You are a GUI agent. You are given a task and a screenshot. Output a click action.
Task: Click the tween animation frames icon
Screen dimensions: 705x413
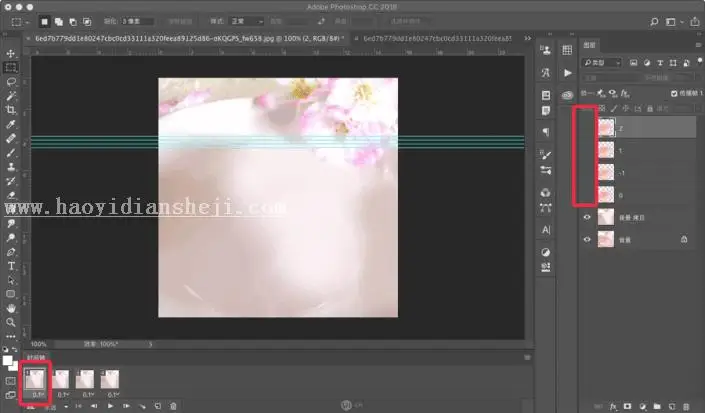[142, 406]
